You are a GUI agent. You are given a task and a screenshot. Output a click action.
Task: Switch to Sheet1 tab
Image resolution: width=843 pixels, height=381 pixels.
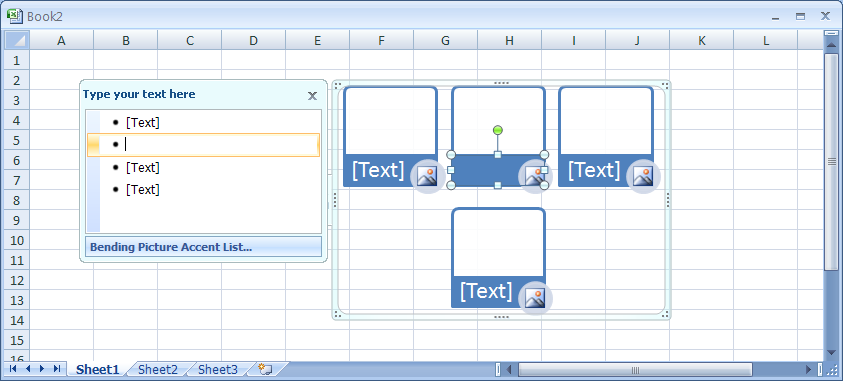97,369
